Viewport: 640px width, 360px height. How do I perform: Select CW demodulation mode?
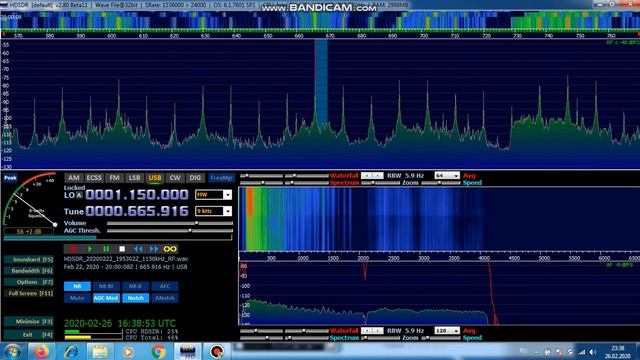click(175, 178)
